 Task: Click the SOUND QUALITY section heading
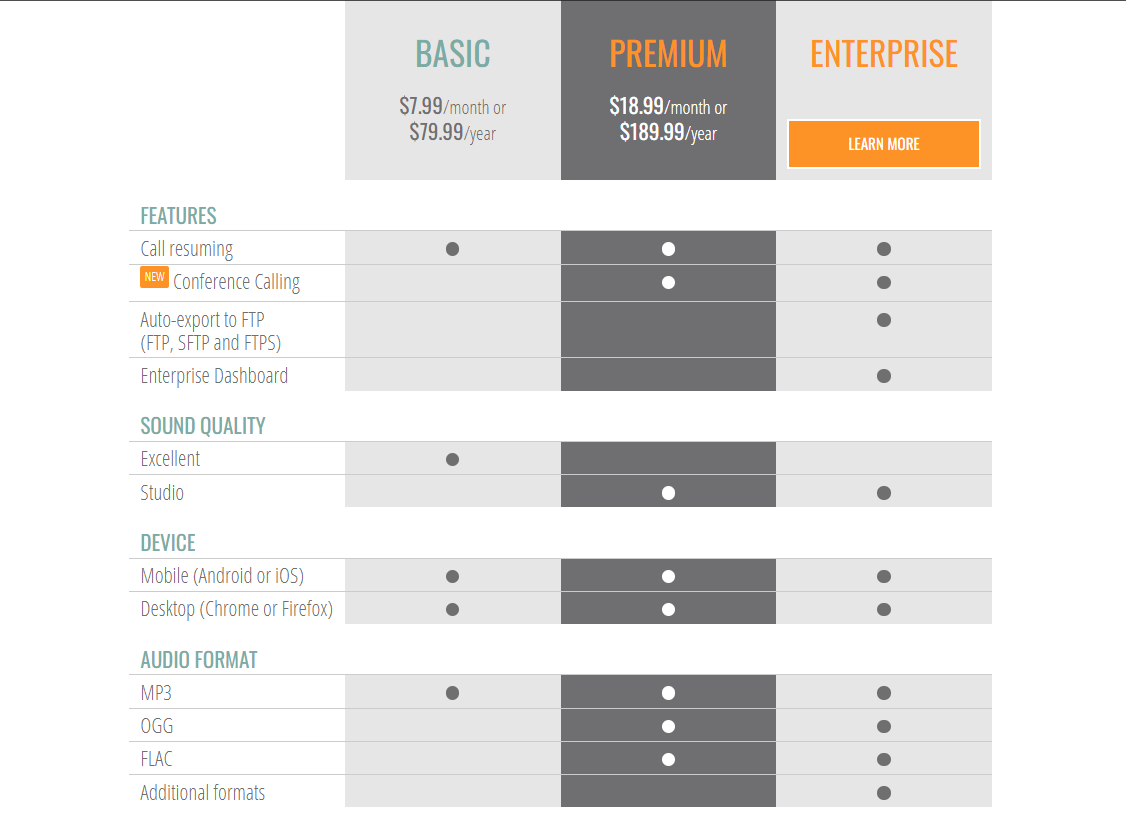(x=203, y=426)
